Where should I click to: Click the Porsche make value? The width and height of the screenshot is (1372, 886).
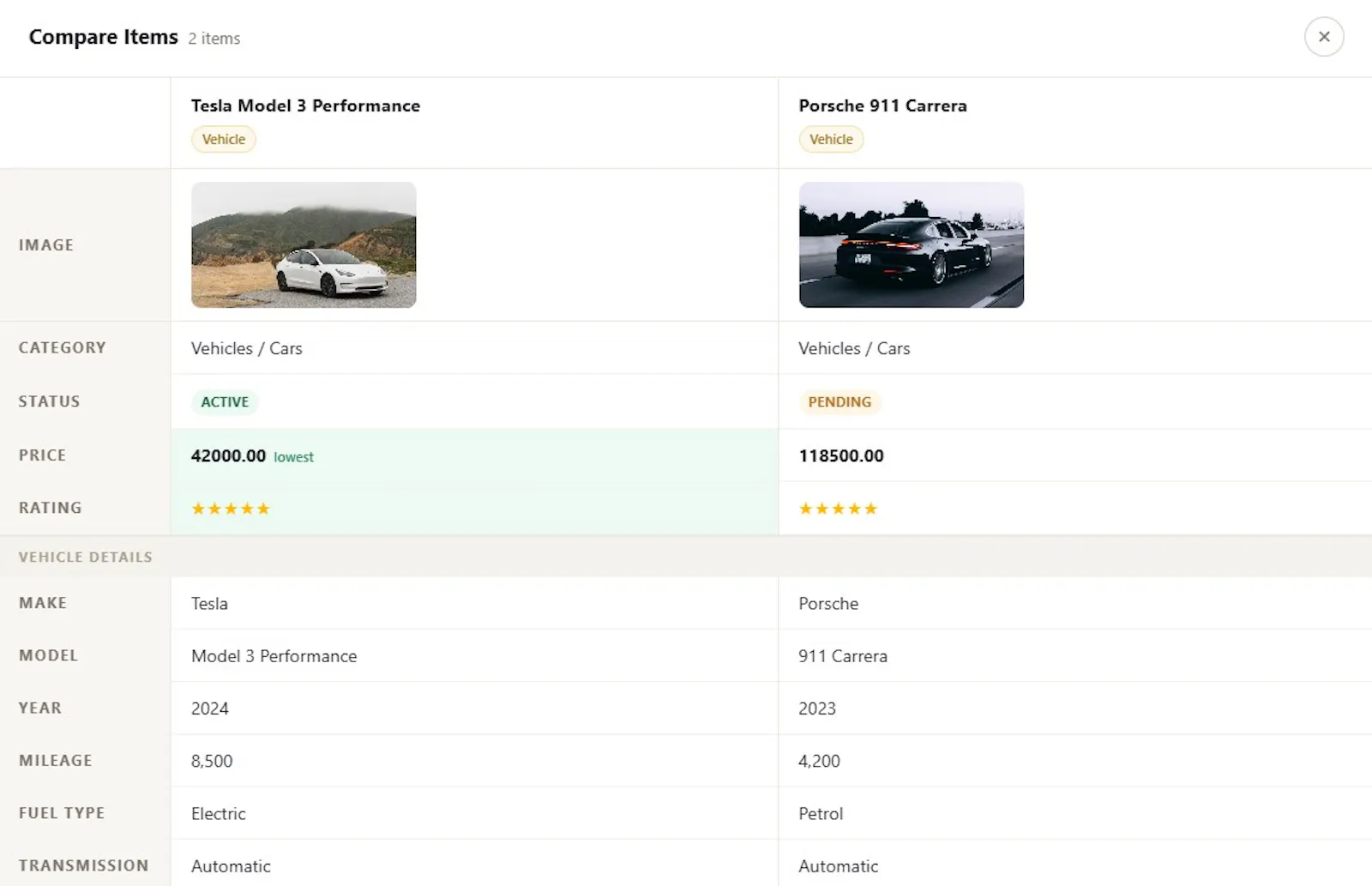click(828, 603)
